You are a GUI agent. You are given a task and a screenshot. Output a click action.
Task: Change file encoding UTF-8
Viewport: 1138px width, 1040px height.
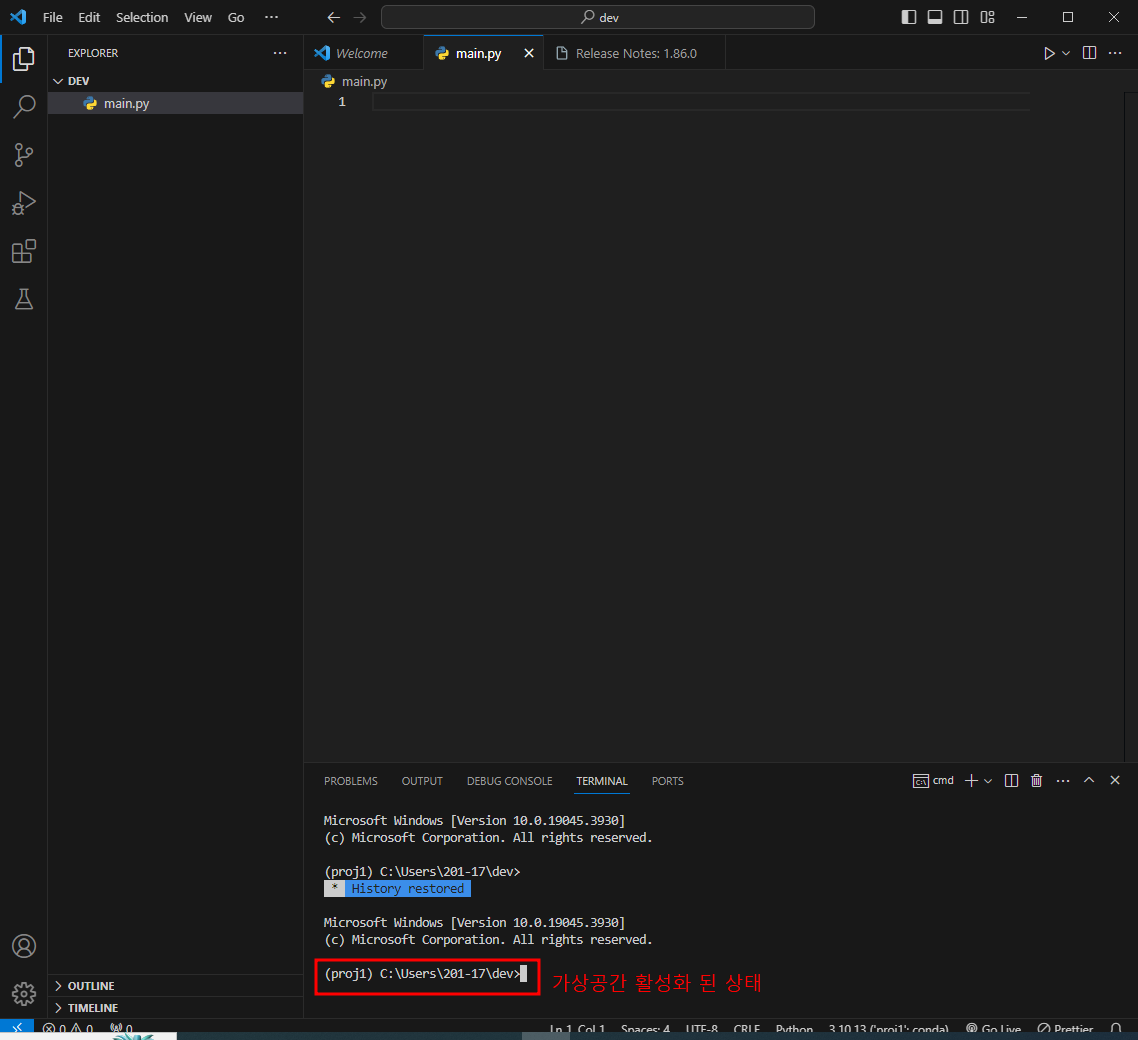[x=701, y=1028]
